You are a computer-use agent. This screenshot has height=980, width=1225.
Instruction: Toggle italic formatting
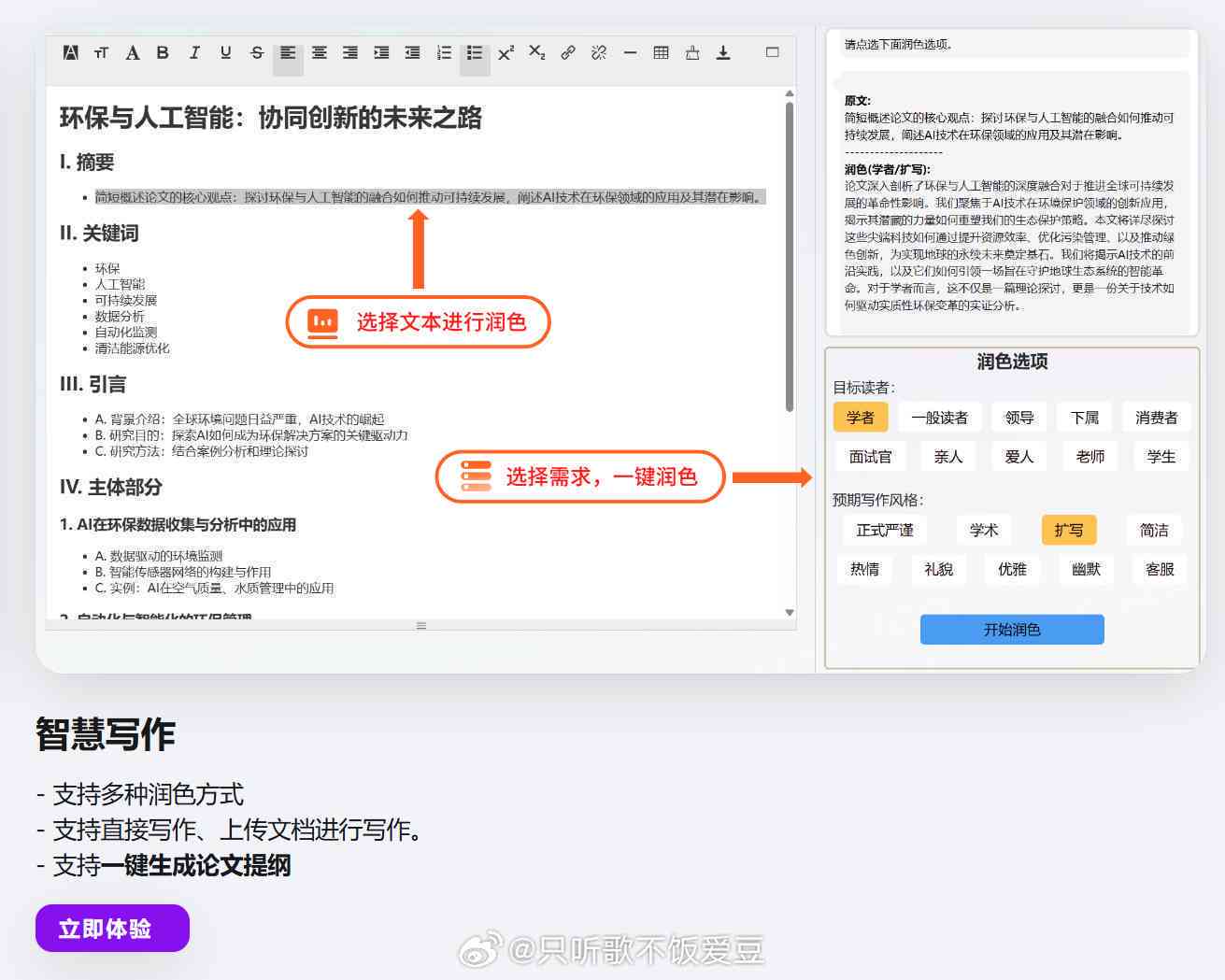coord(194,53)
